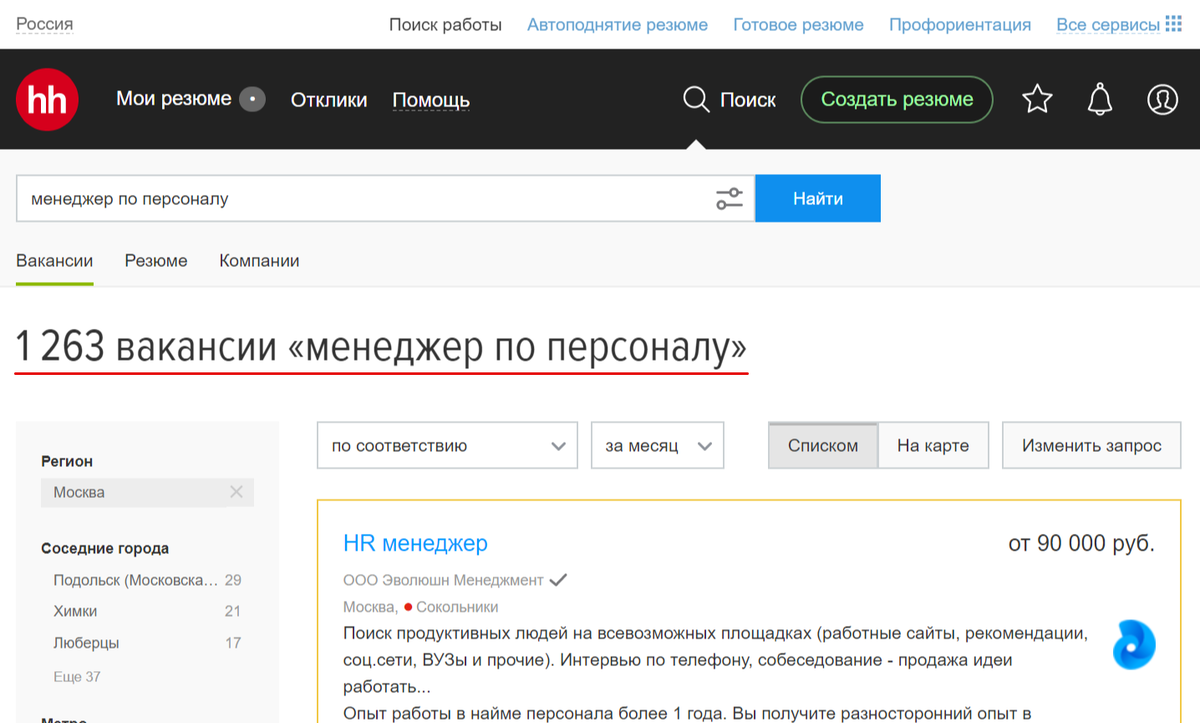Open the Россия region selector

(x=44, y=24)
